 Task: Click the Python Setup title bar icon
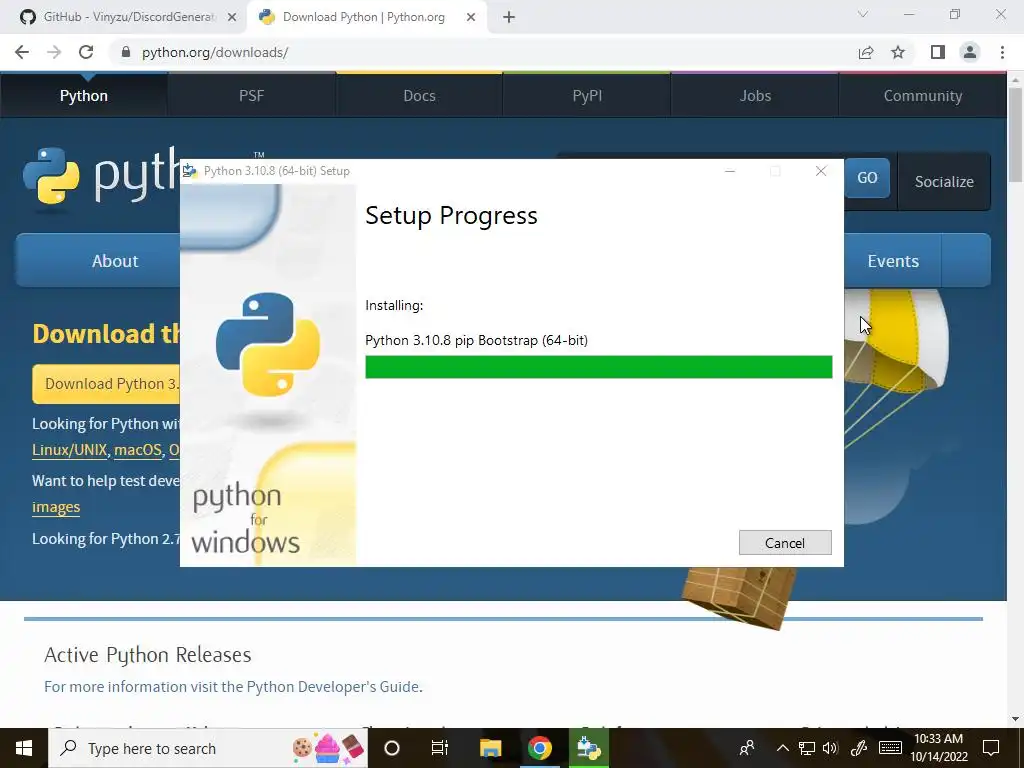(190, 171)
